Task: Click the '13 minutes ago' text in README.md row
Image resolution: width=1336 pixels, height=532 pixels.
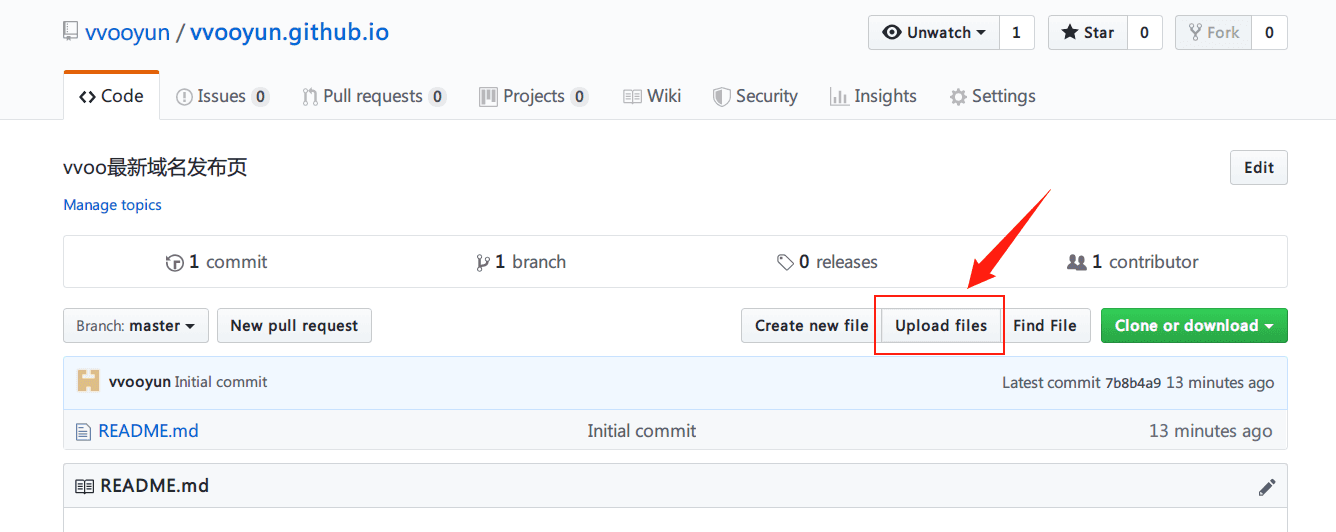Action: 1210,432
